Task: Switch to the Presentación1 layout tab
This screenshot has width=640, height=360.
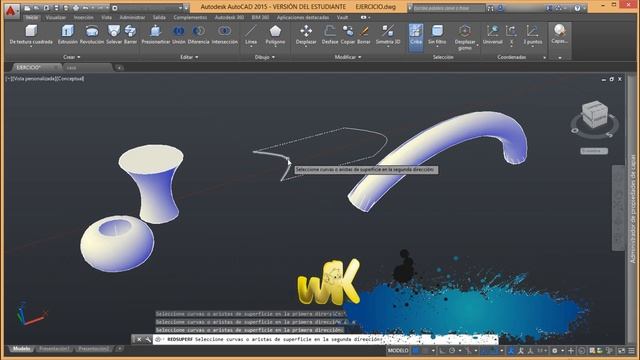Action: click(54, 349)
